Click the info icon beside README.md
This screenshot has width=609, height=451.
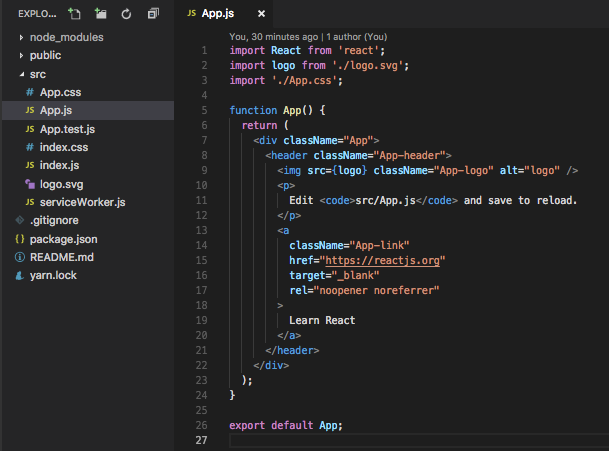point(20,257)
